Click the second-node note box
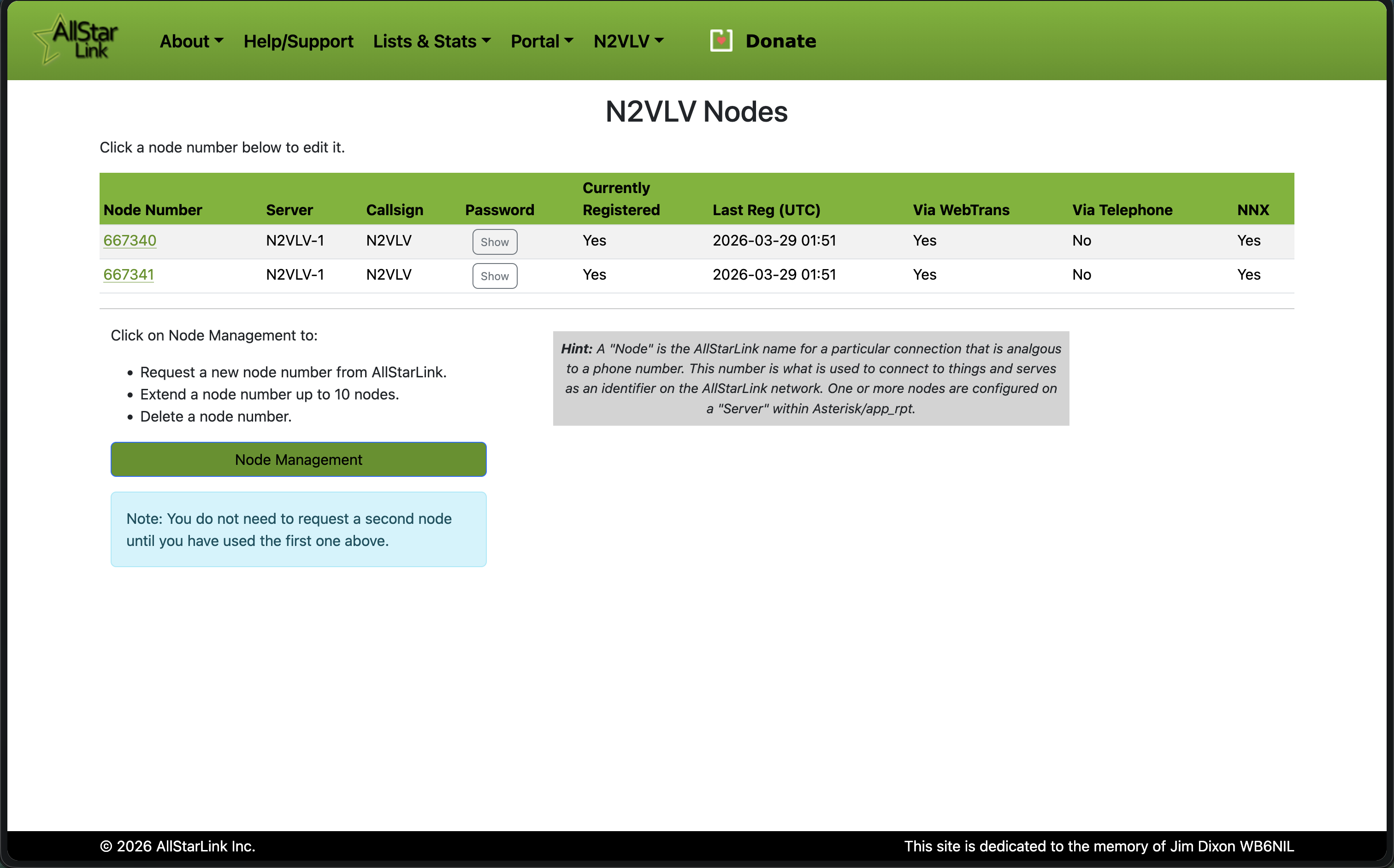This screenshot has height=868, width=1394. (x=298, y=529)
